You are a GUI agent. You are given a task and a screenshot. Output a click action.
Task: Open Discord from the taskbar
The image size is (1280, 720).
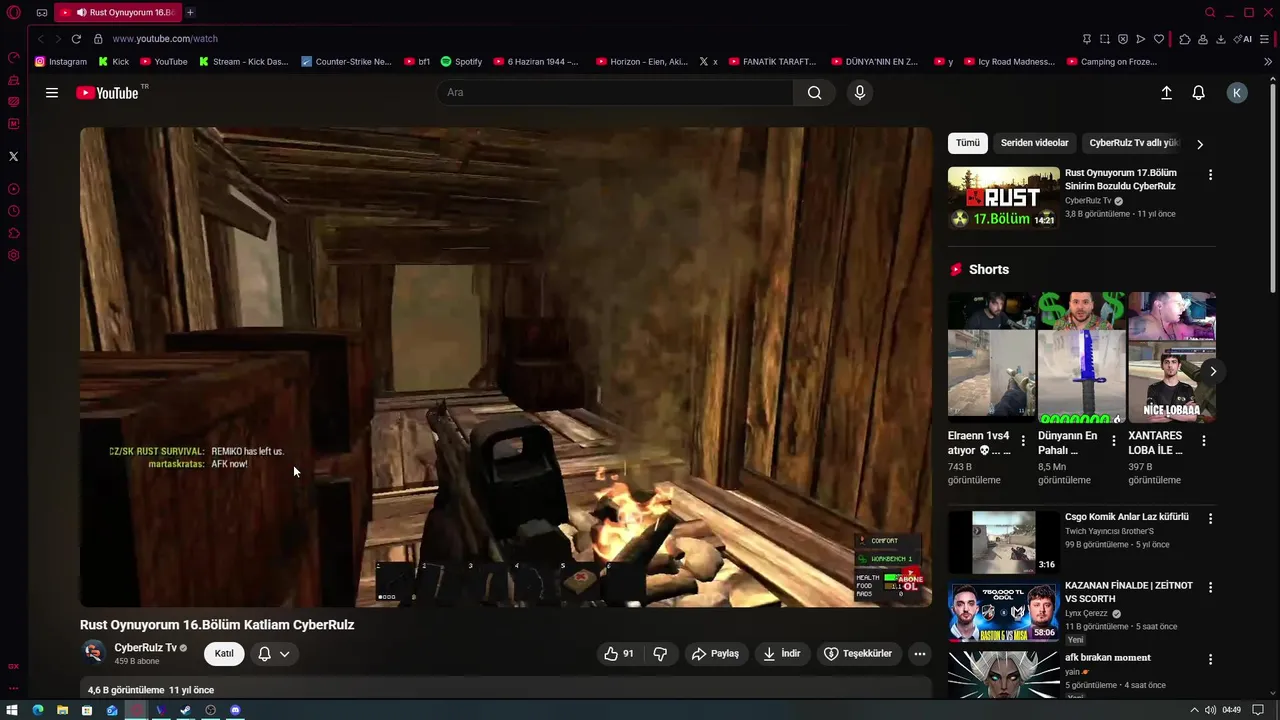point(235,710)
